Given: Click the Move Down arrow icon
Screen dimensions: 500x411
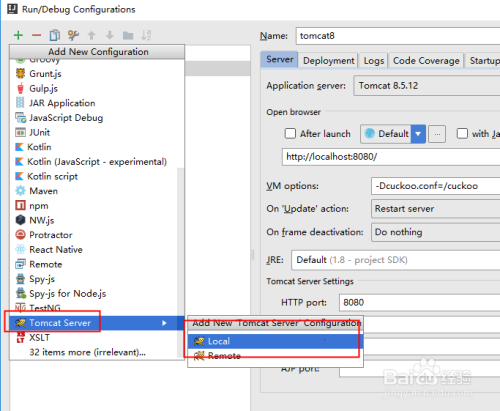Looking at the screenshot, I should 110,35.
